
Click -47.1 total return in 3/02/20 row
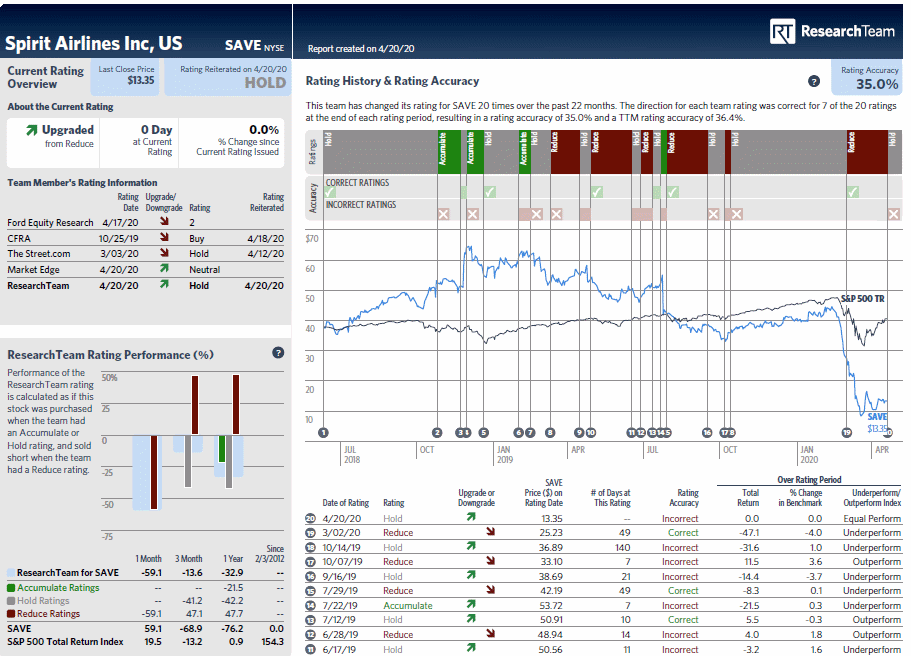[x=748, y=533]
